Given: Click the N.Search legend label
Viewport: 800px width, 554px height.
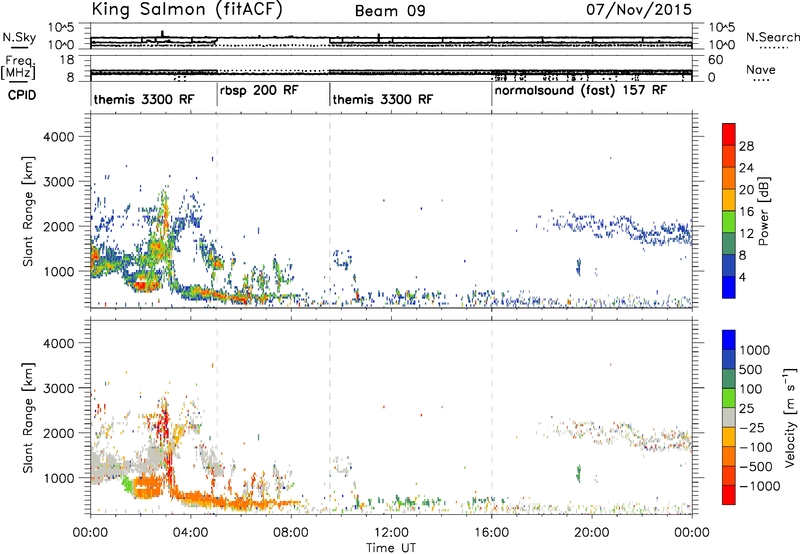Looking at the screenshot, I should pos(772,37).
